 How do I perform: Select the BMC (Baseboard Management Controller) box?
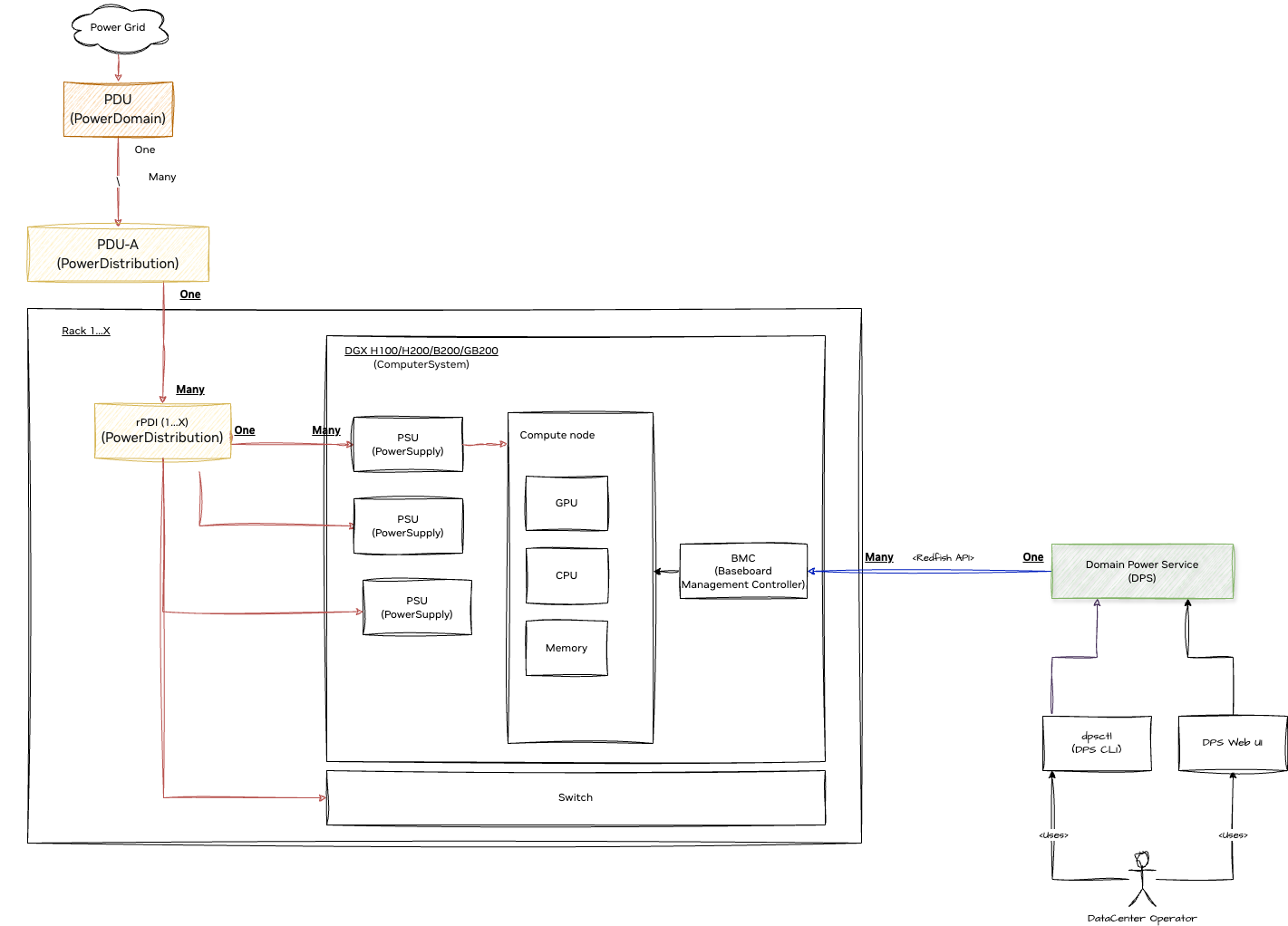[x=743, y=572]
